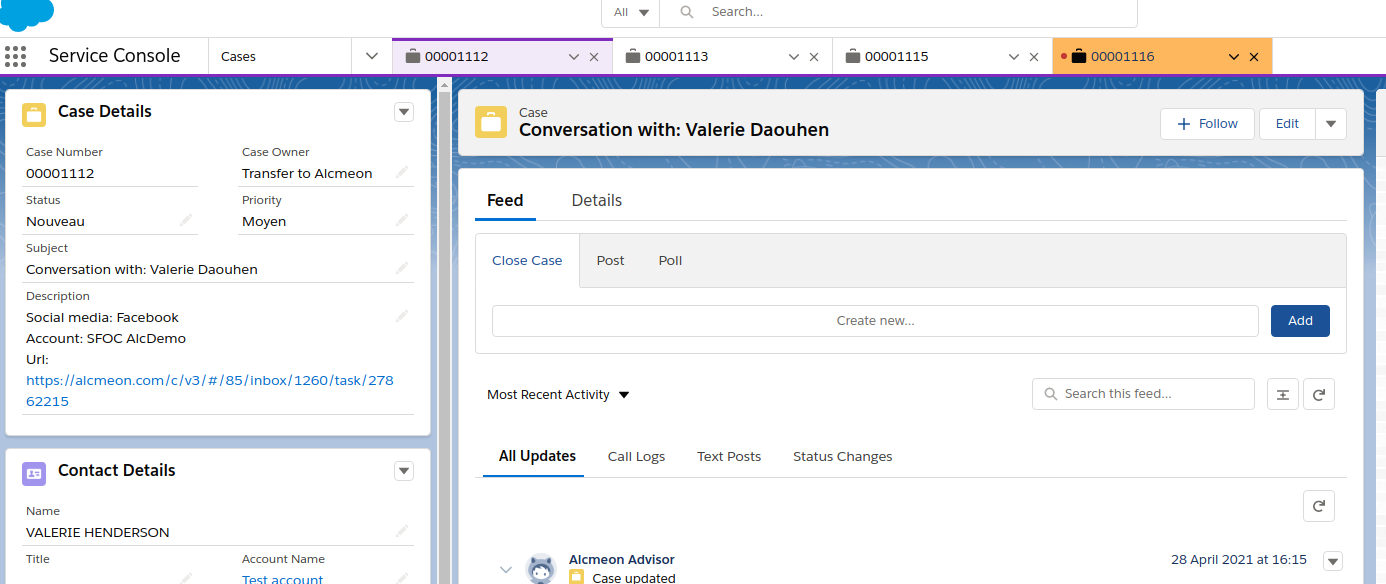Open Most Recent Activity sort dropdown
This screenshot has height=584, width=1386.
pyautogui.click(x=624, y=395)
